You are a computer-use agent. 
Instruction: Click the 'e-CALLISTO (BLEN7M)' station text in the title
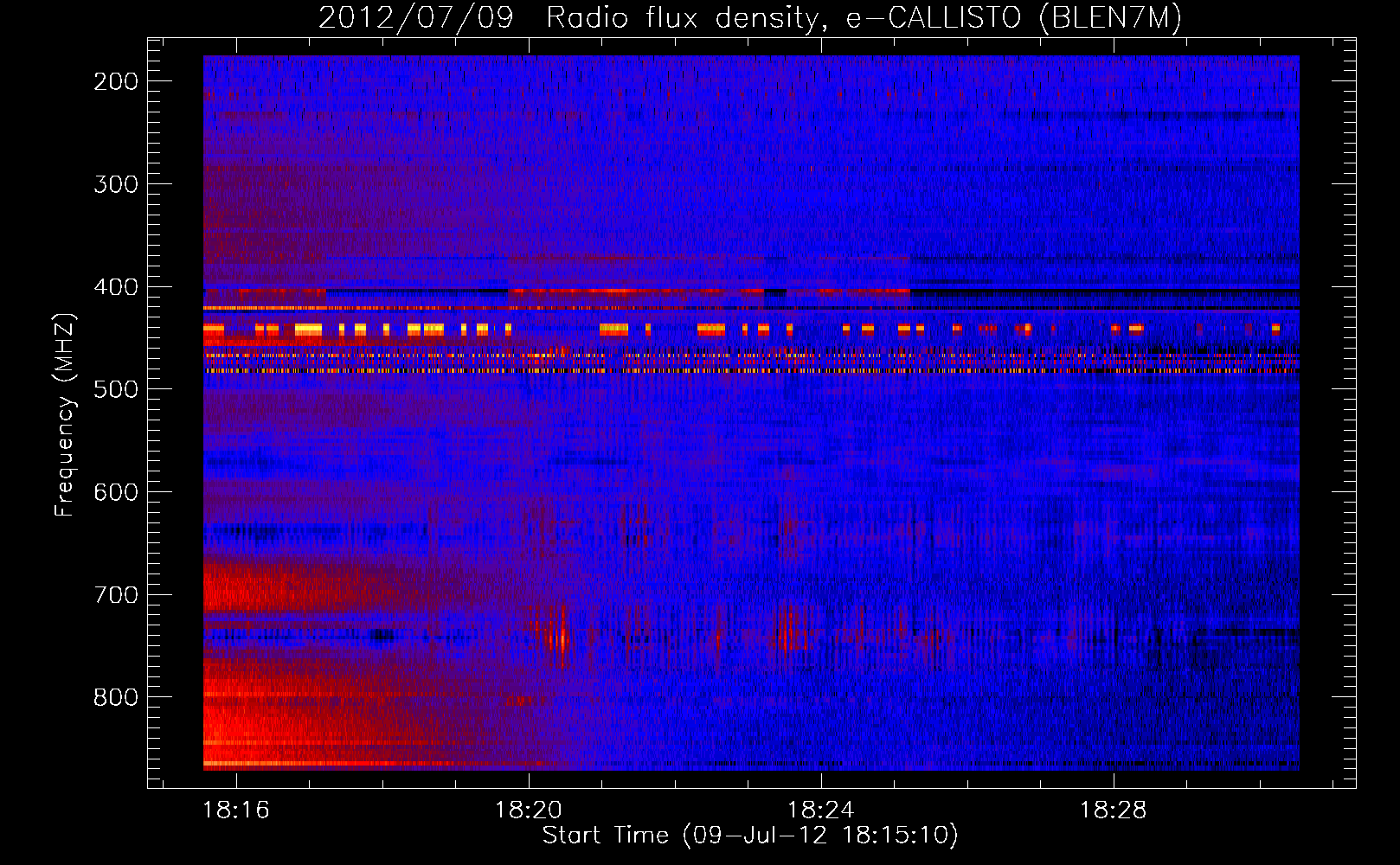pyautogui.click(x=1013, y=18)
